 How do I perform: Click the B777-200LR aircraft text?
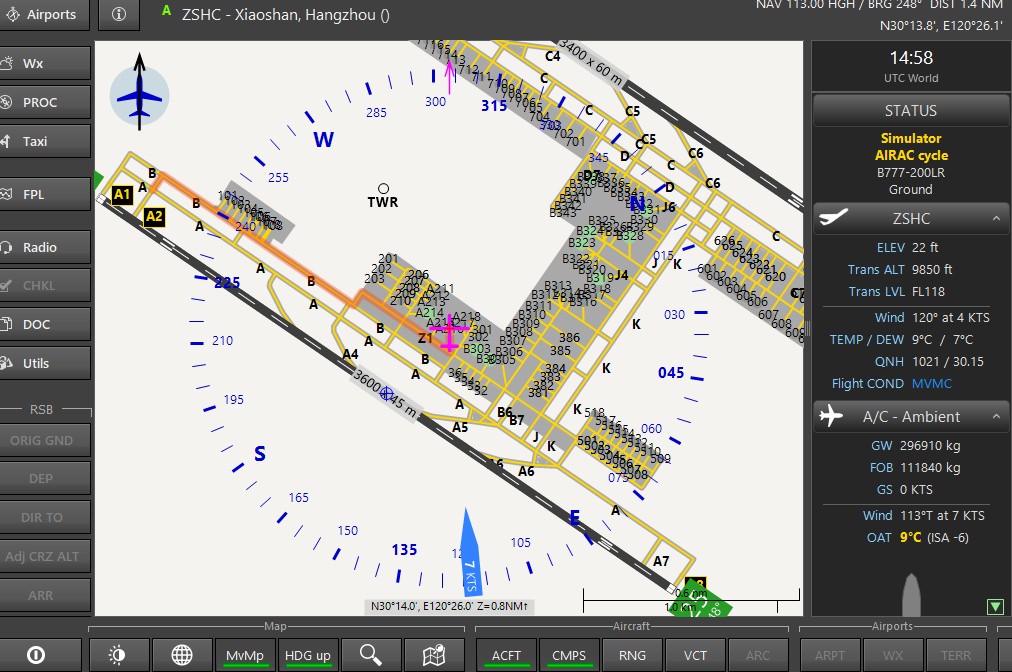911,172
